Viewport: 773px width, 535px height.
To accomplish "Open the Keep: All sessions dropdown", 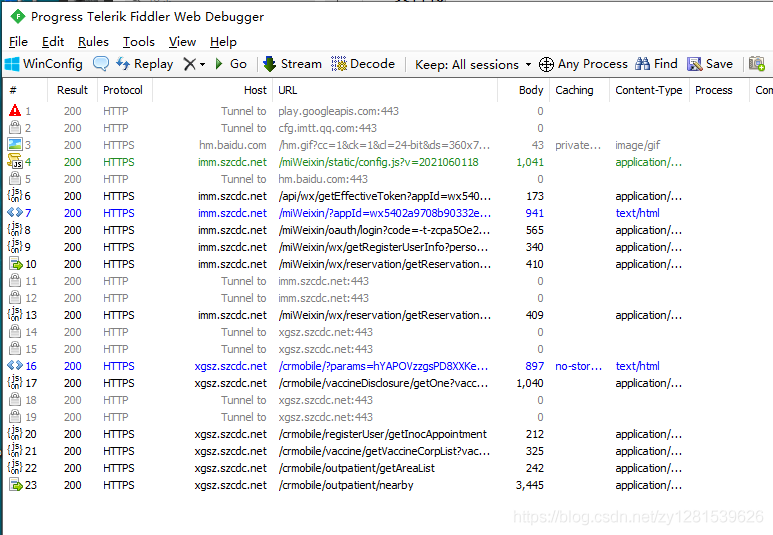I will (x=473, y=65).
